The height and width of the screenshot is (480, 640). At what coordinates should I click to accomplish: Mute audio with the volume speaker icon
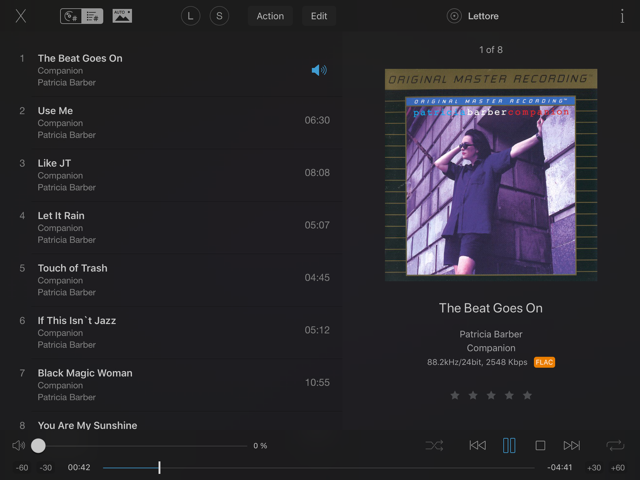18,446
